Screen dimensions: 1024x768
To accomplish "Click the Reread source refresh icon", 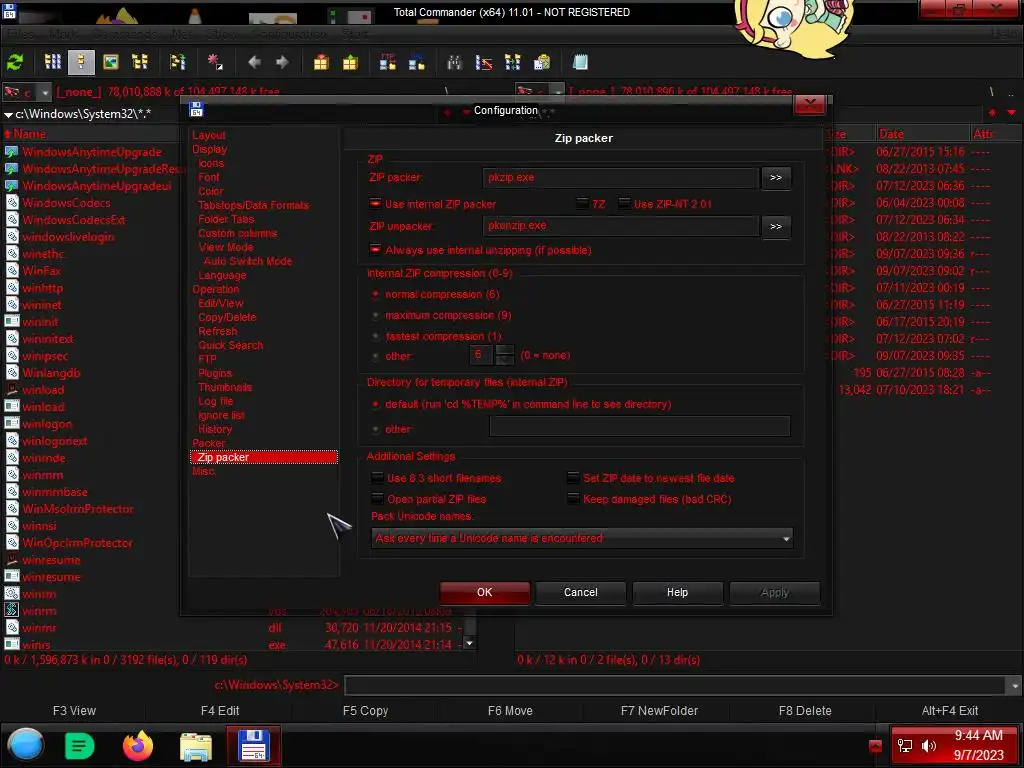I will (15, 63).
